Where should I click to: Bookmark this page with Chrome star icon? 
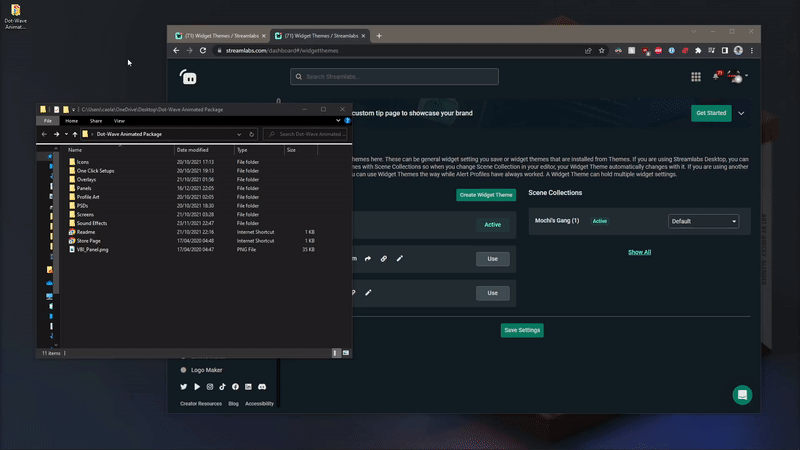(x=602, y=51)
